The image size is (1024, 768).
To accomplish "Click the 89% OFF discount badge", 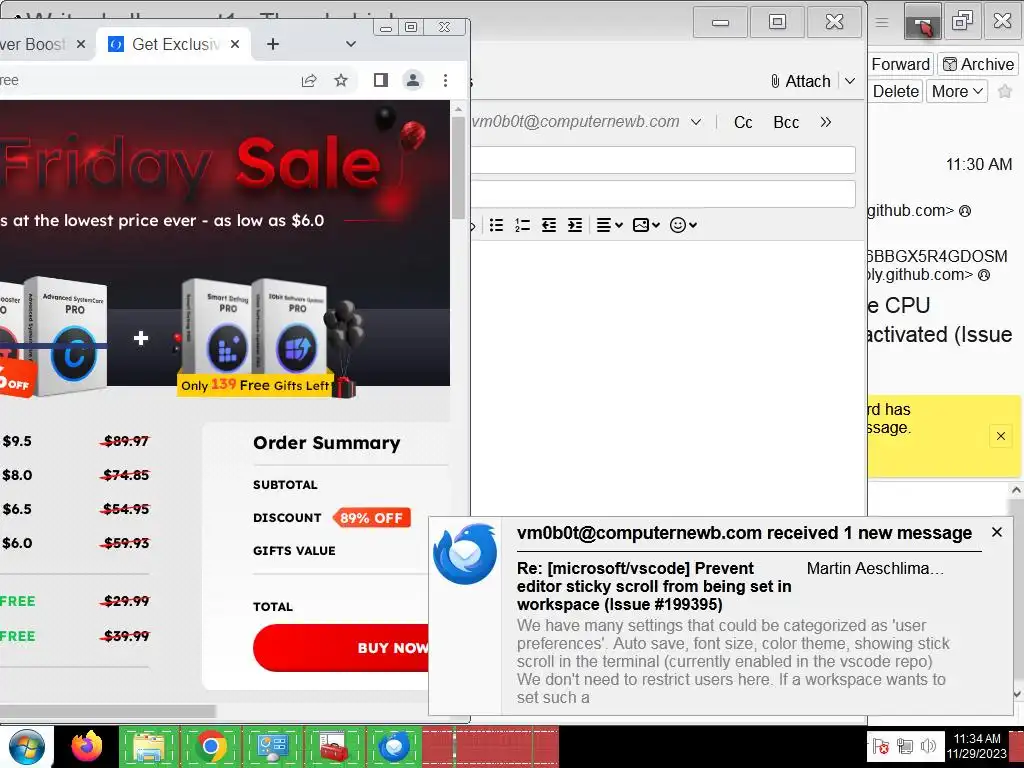I will 371,518.
